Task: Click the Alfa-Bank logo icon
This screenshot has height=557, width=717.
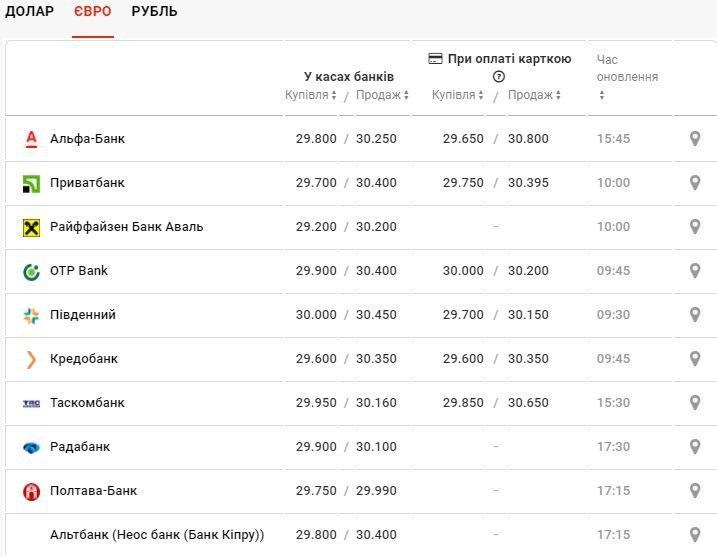Action: pyautogui.click(x=31, y=139)
